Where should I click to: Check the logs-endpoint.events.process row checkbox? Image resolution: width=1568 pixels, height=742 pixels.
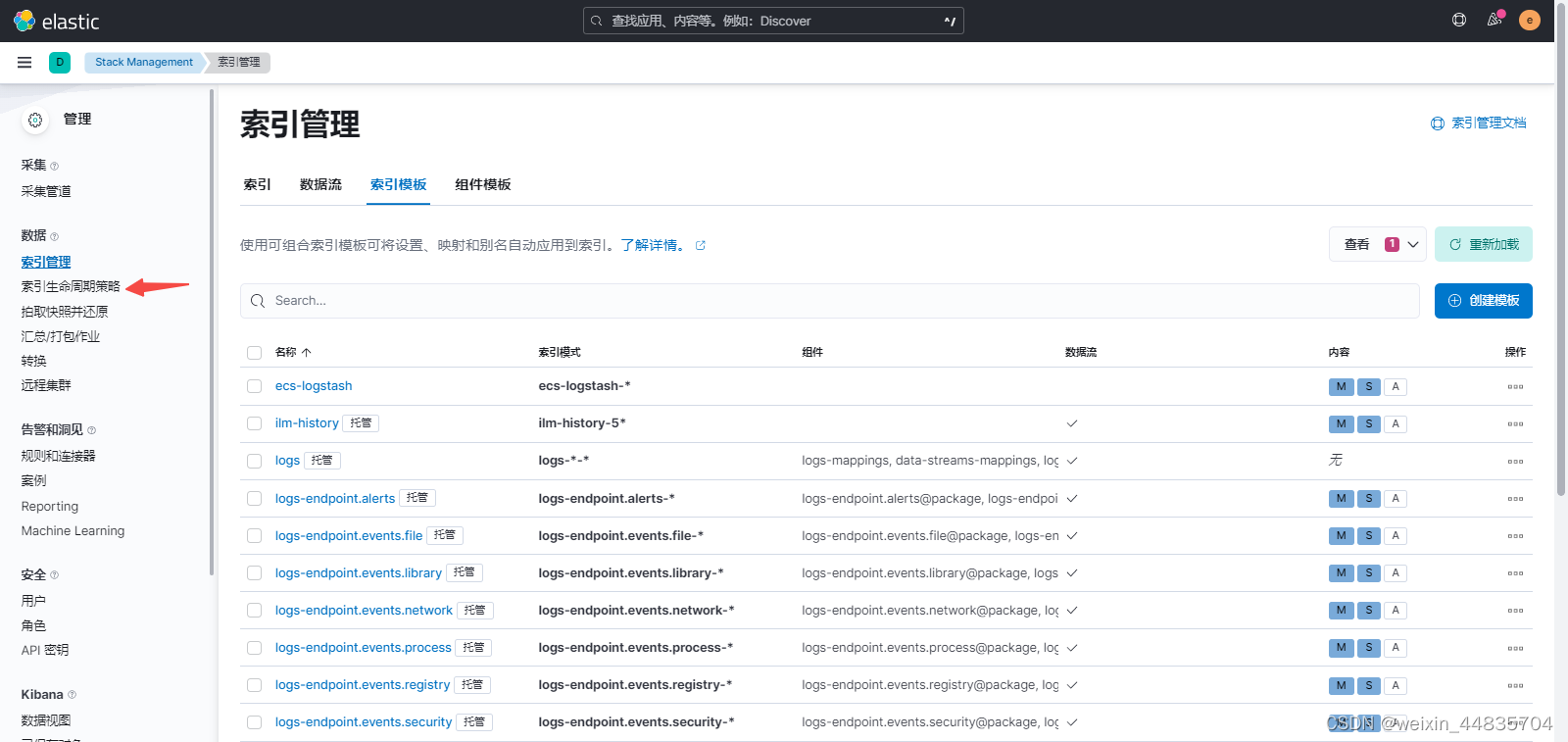(x=255, y=647)
